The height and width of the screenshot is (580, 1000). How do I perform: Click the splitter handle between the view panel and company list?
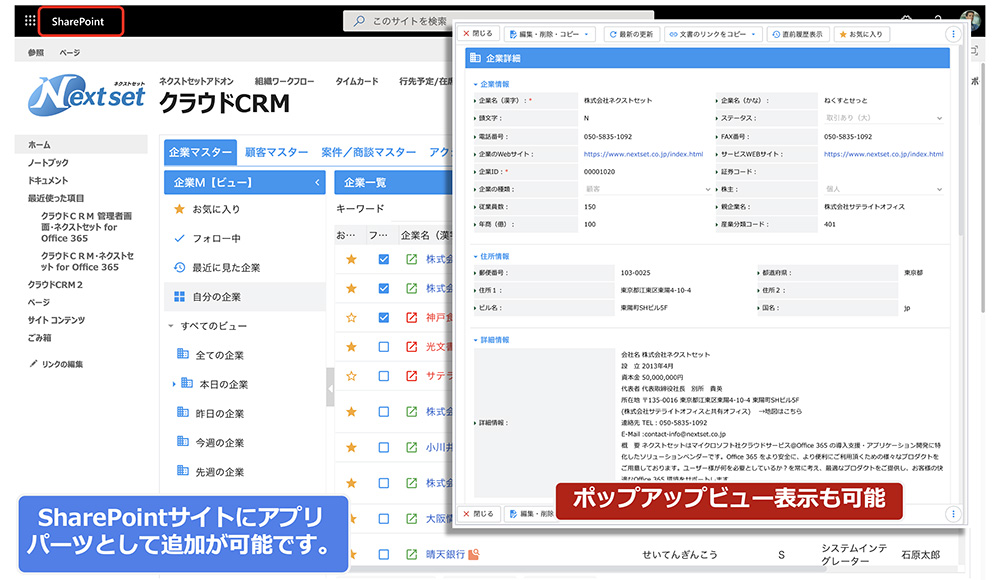pos(330,387)
